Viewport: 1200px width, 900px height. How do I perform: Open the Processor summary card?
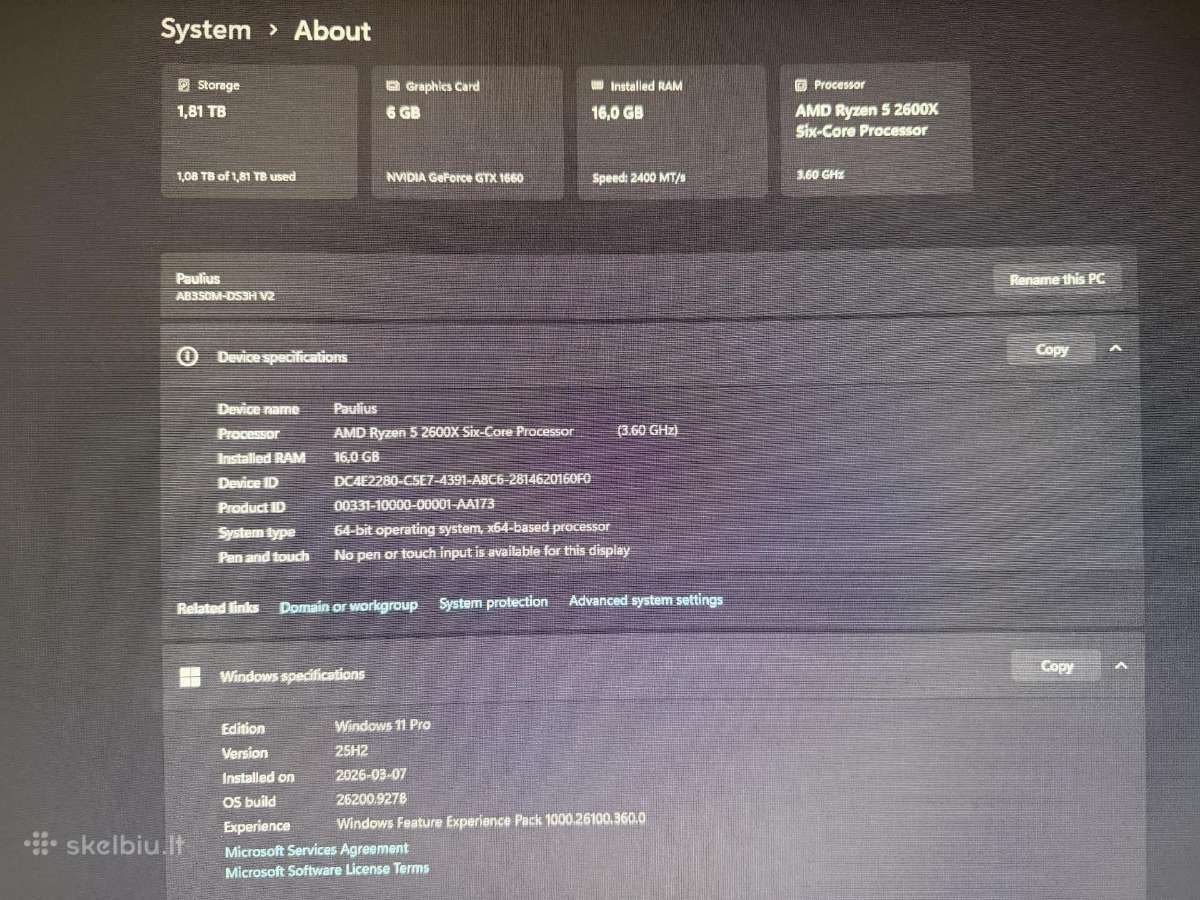tap(876, 128)
